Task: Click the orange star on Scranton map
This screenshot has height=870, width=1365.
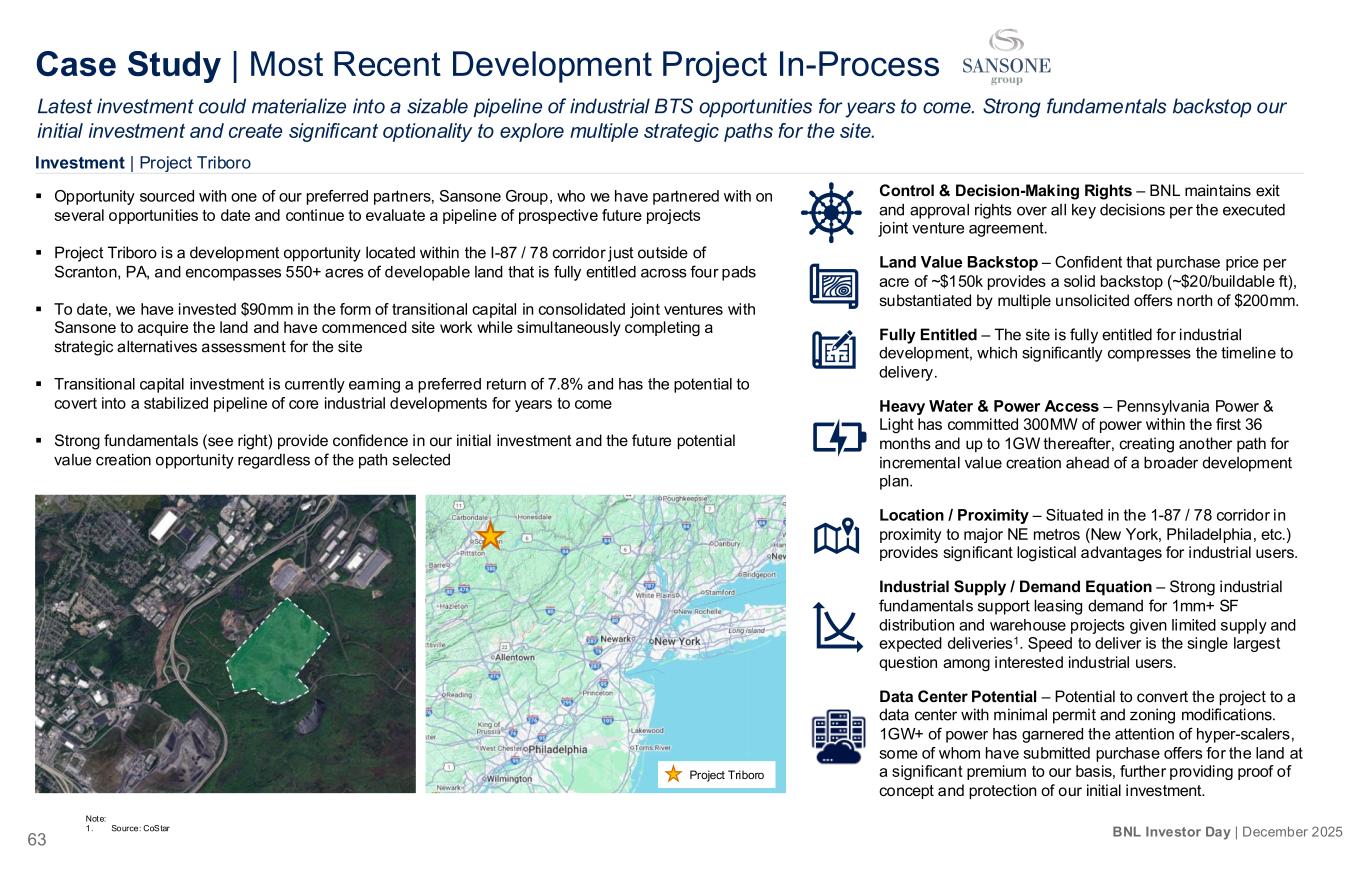Action: [x=491, y=535]
